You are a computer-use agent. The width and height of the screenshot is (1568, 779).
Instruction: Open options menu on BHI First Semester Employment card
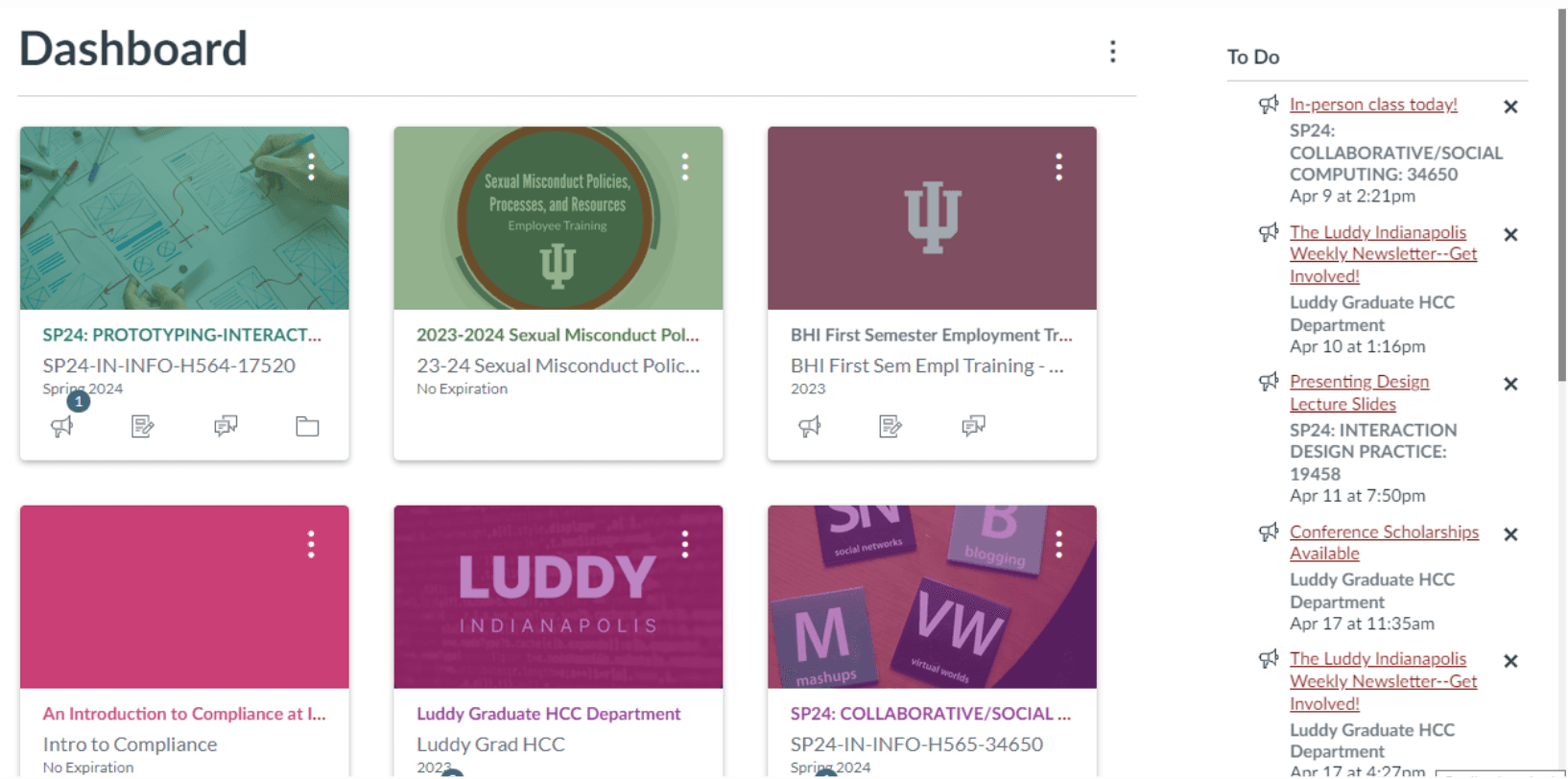[x=1059, y=167]
